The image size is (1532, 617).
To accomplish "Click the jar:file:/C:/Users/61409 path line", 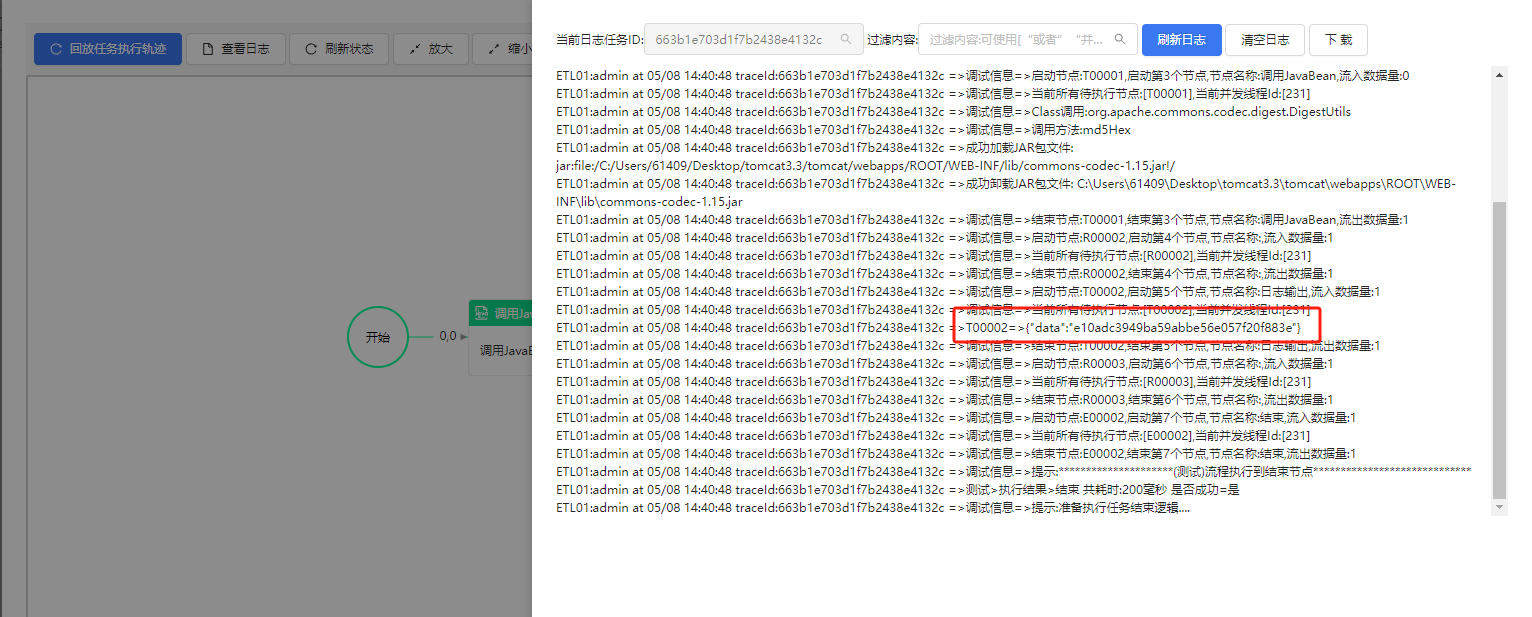I will (x=866, y=165).
